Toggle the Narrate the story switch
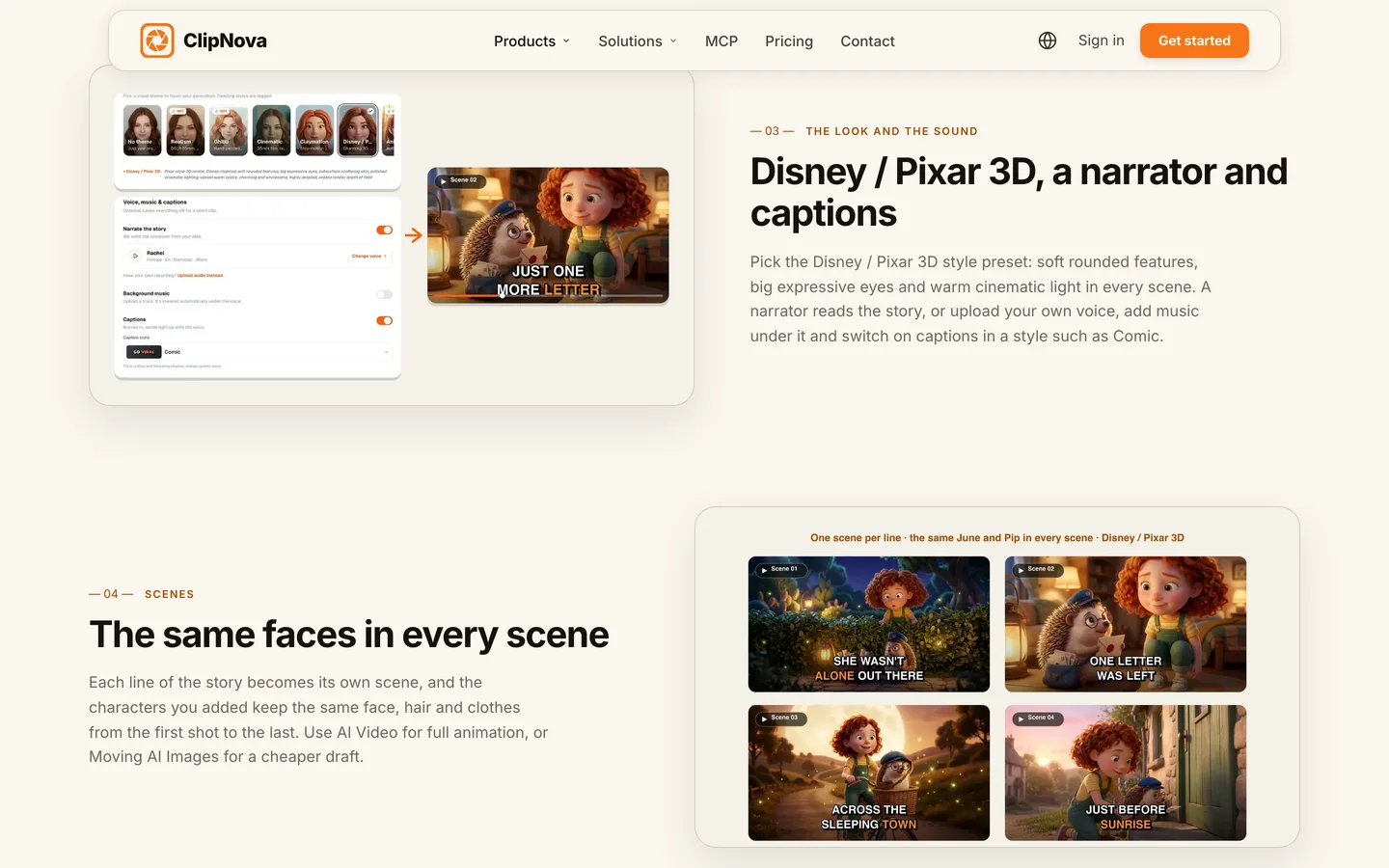1389x868 pixels. [384, 230]
